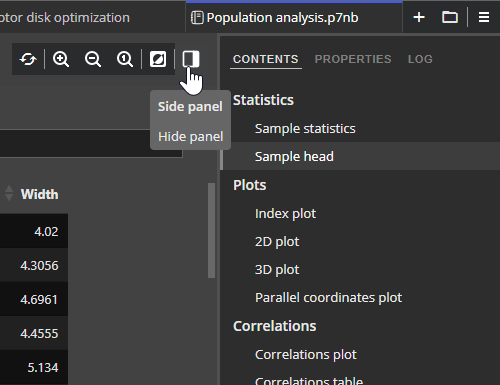Toggle the dark/light theme contrast icon

pos(158,59)
